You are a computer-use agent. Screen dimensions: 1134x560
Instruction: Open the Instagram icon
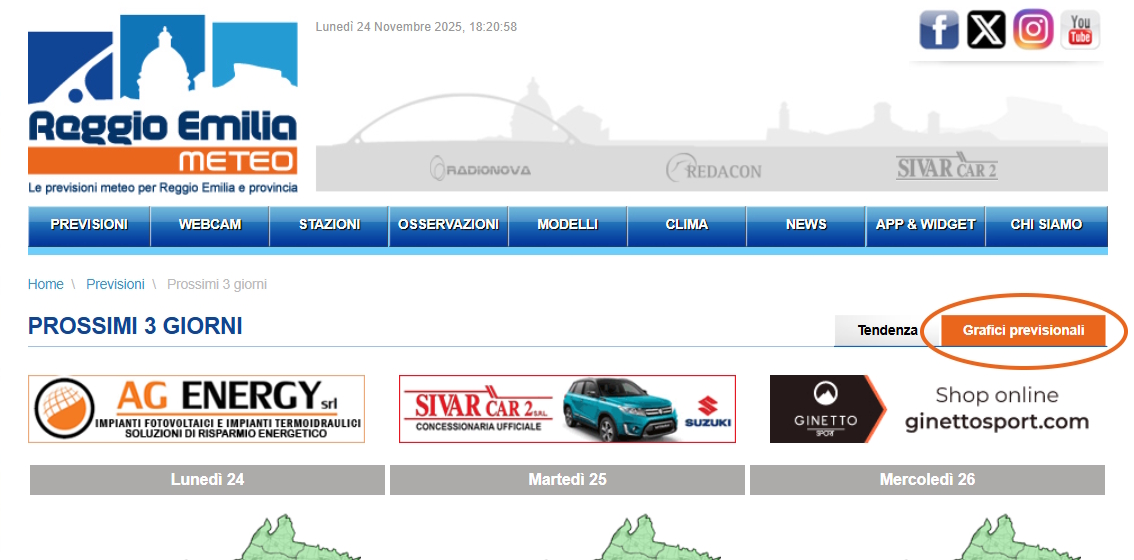tap(1033, 30)
